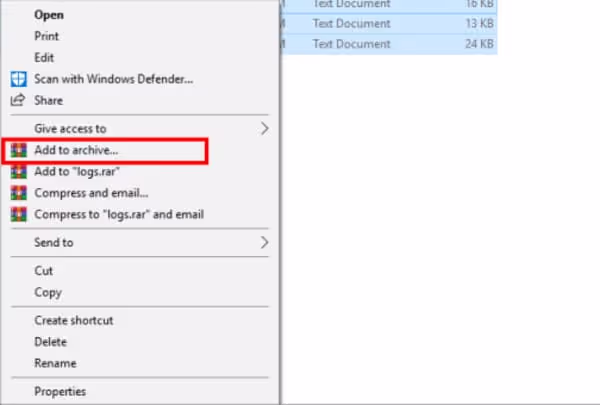Open Properties from the context menu
Viewport: 600px width, 405px height.
pos(60,392)
